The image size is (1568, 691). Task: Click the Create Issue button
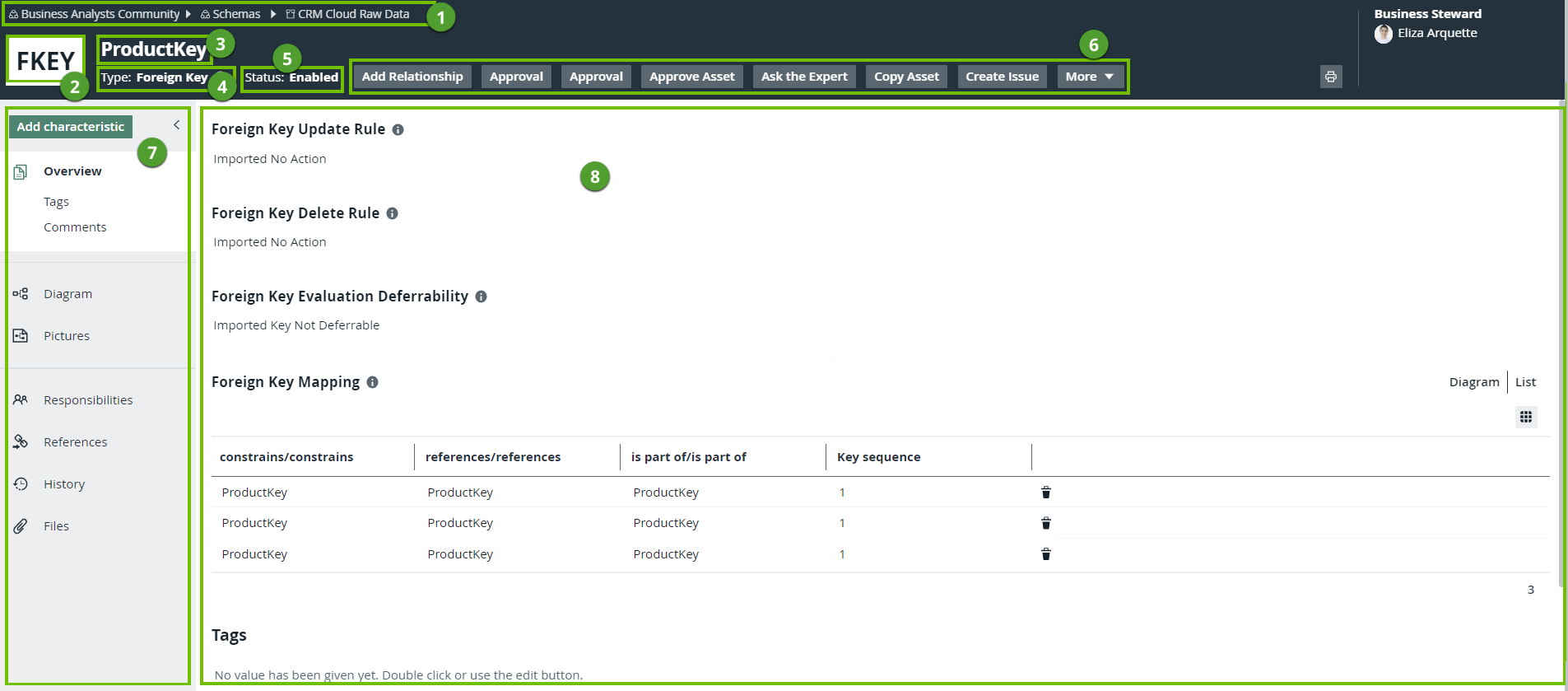[1001, 77]
